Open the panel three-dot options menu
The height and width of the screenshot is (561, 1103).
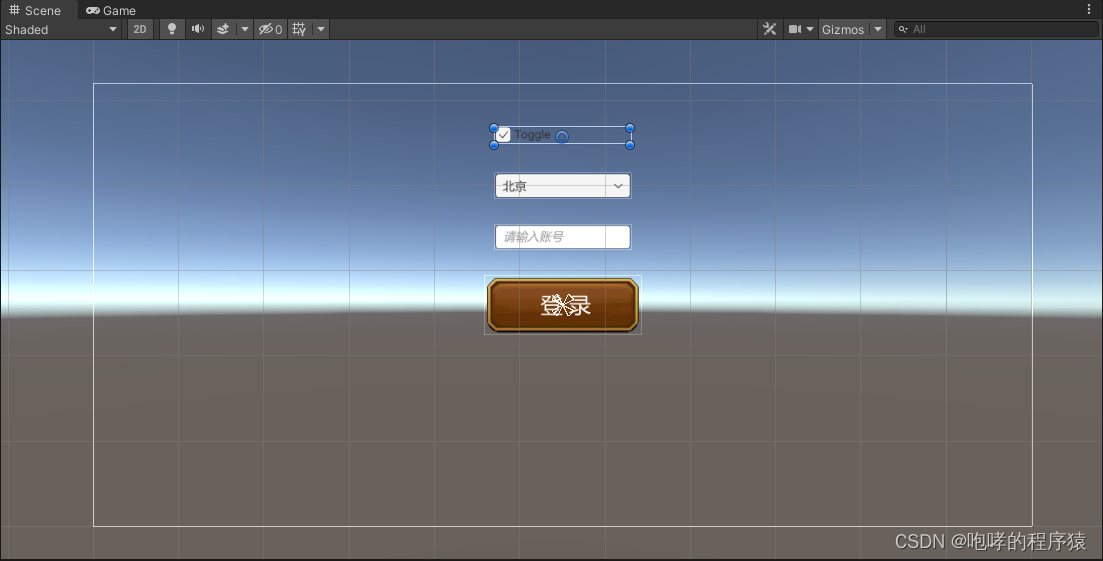coord(1089,9)
